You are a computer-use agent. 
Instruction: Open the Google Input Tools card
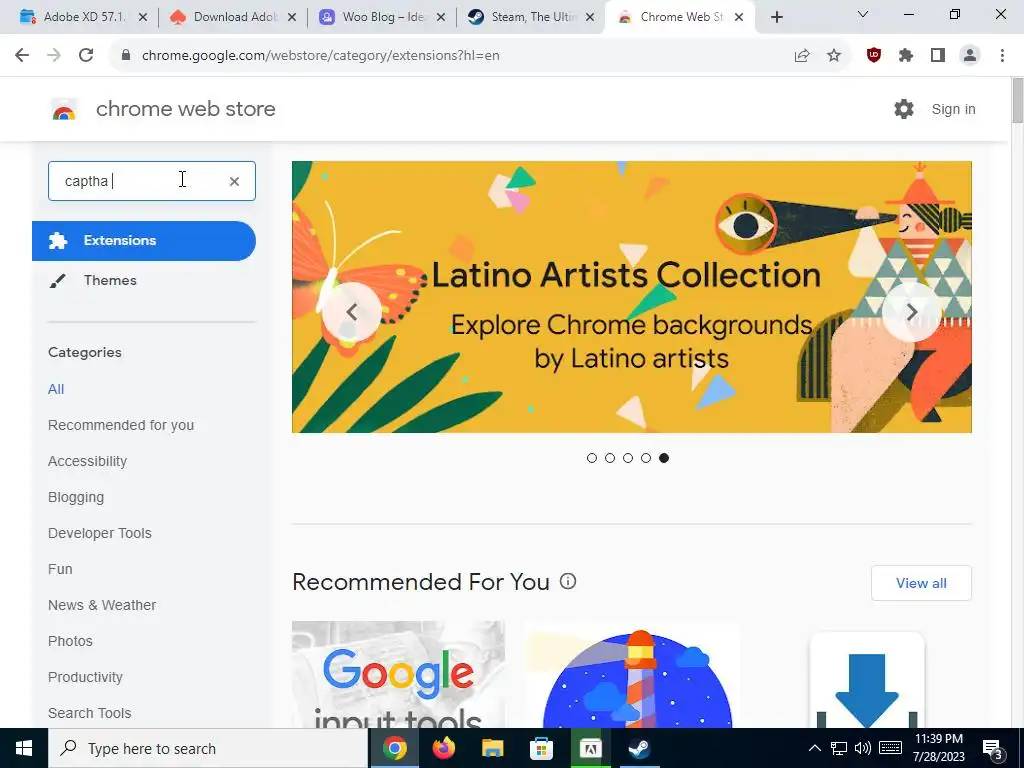(398, 674)
